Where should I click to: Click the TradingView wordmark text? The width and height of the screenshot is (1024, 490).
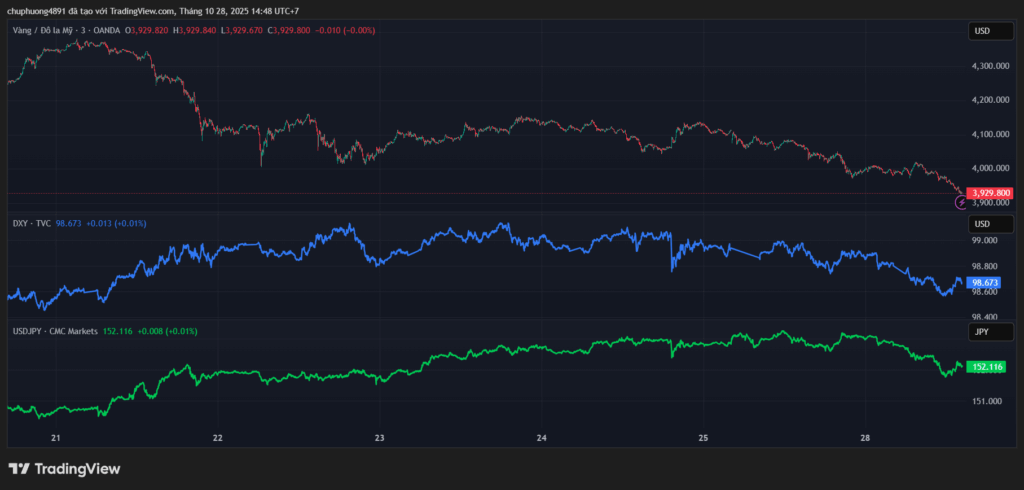(77, 468)
